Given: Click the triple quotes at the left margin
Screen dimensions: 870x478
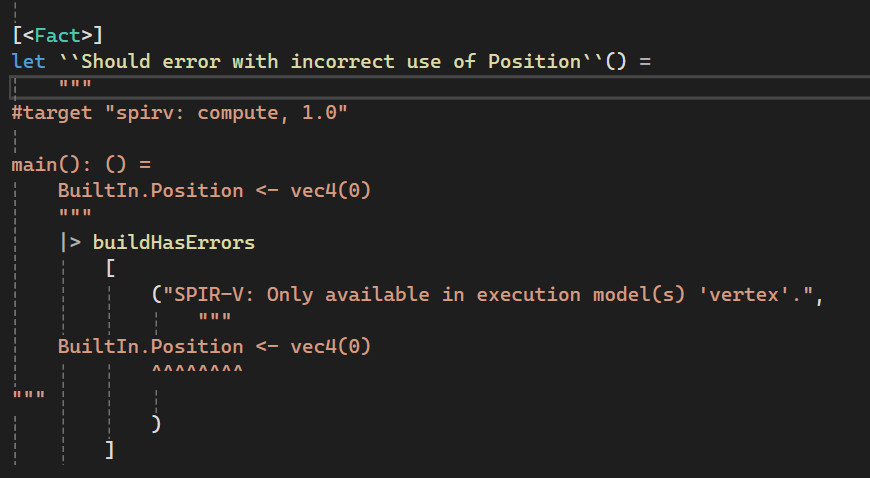Looking at the screenshot, I should [28, 395].
